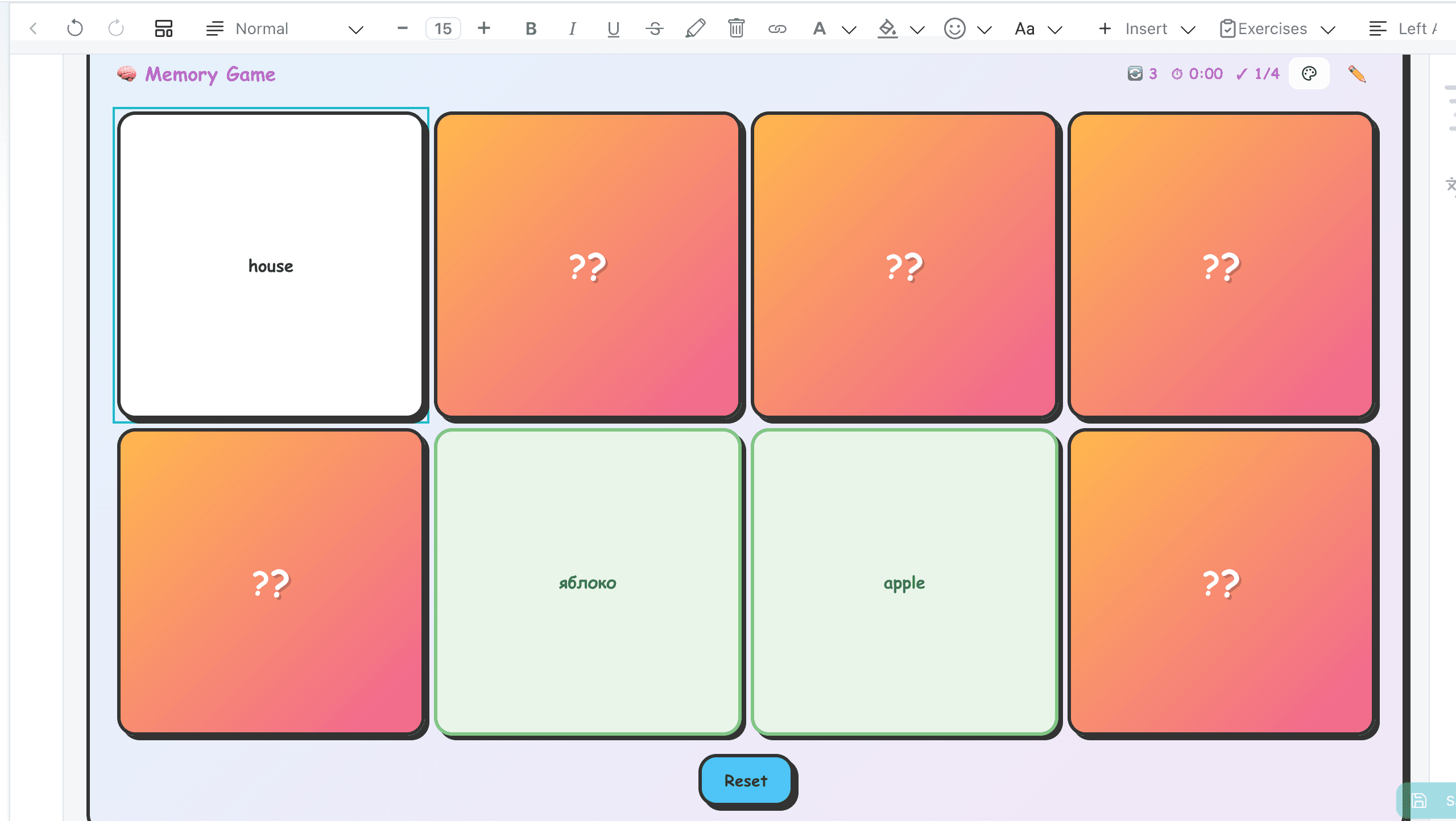The image size is (1456, 821).
Task: Toggle italic formatting
Action: [572, 28]
